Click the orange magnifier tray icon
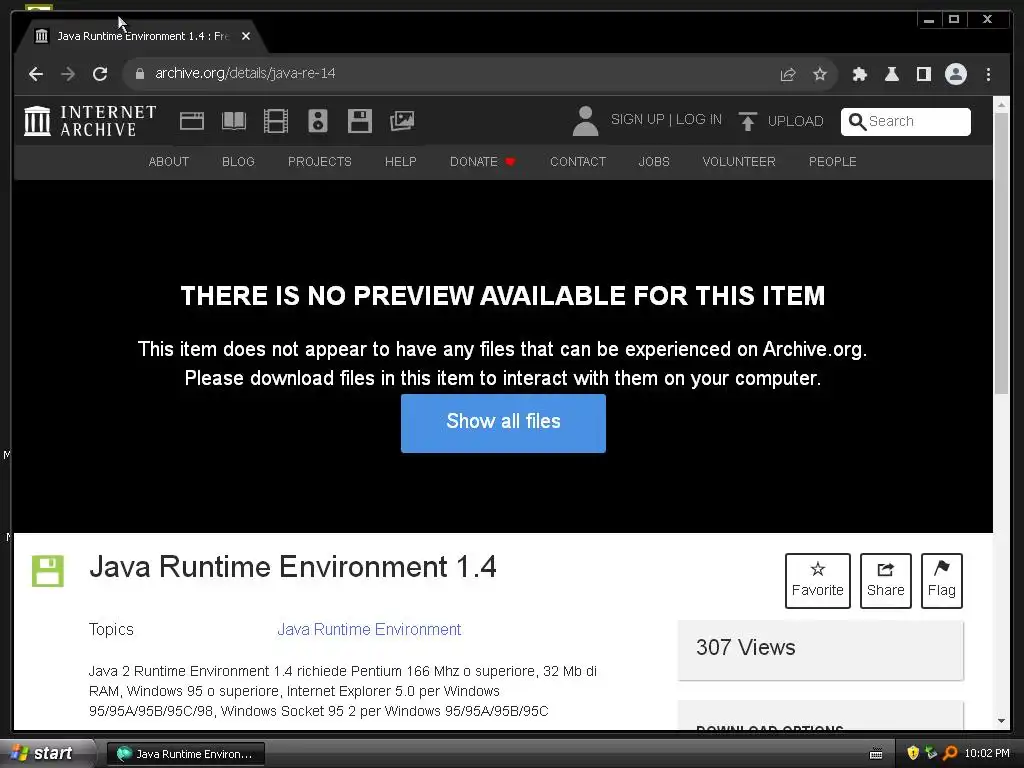 coord(950,753)
